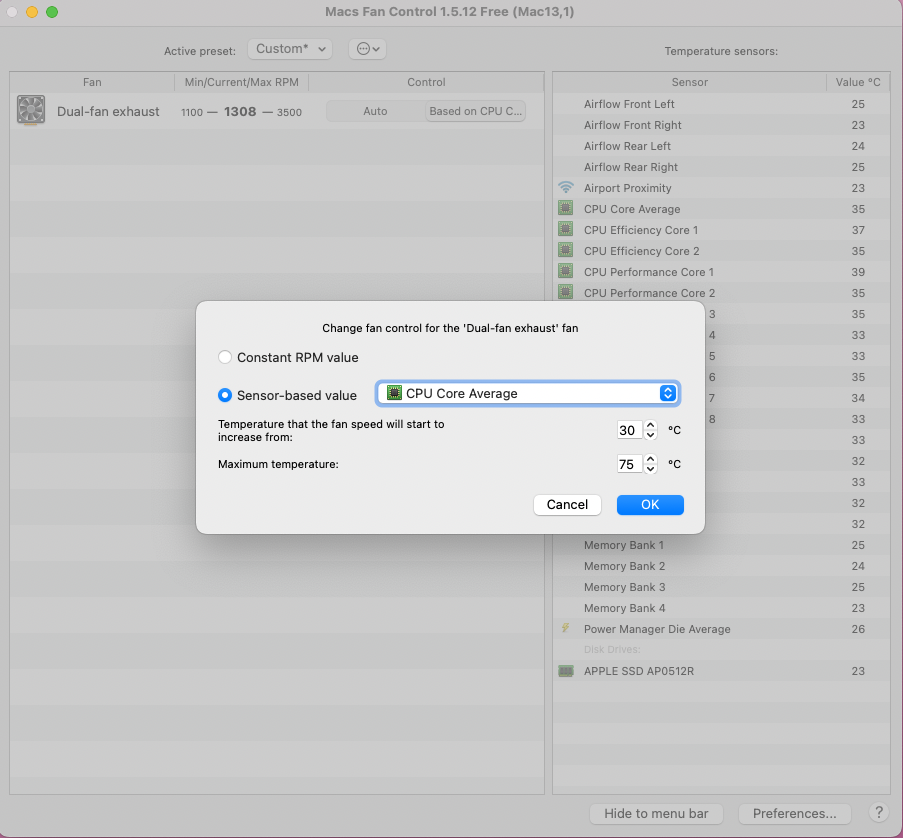Select the Sensor-based value radio button
Viewport: 903px width, 838px height.
coord(225,395)
